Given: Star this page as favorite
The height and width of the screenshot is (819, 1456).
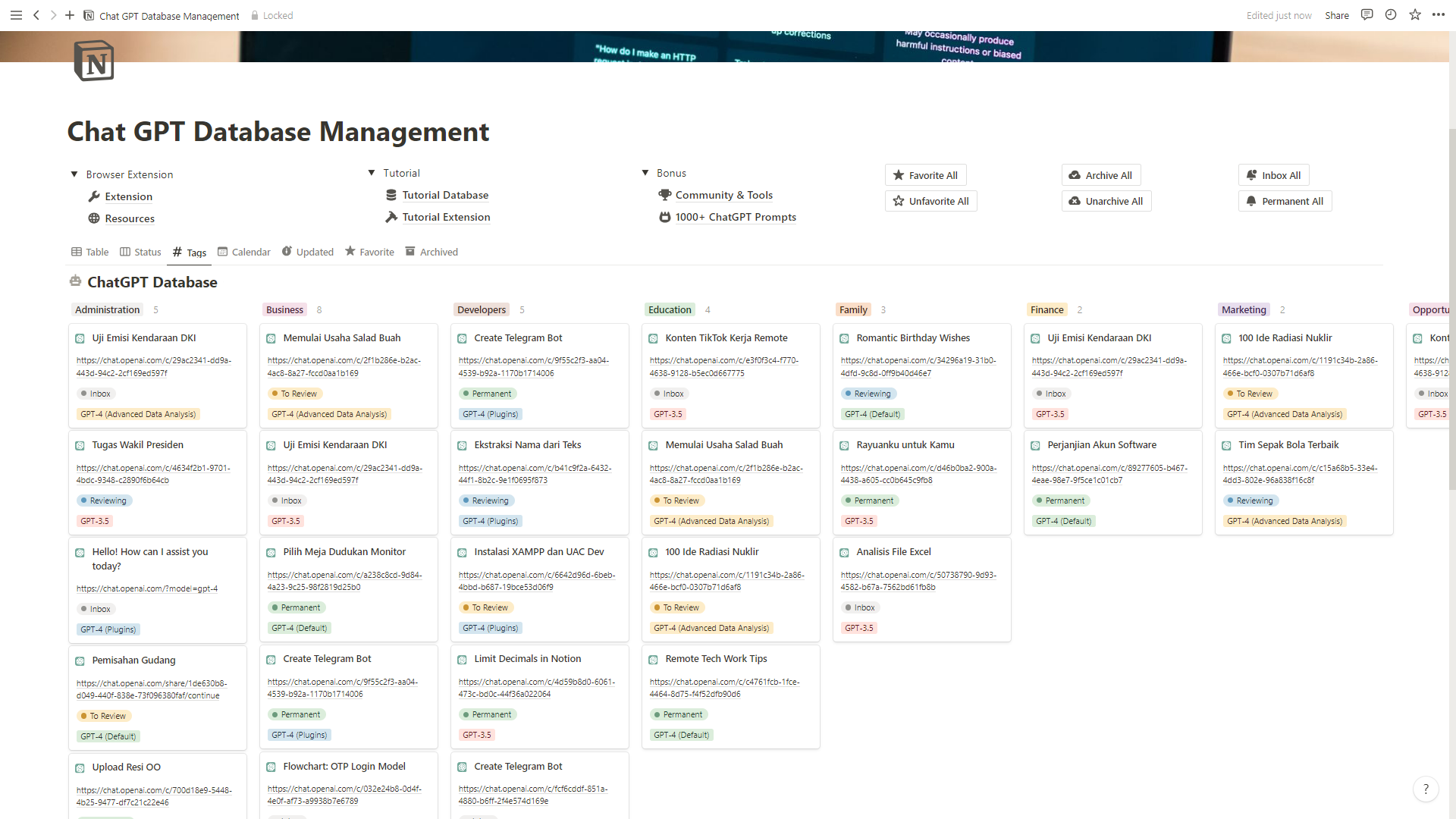Looking at the screenshot, I should click(1415, 15).
